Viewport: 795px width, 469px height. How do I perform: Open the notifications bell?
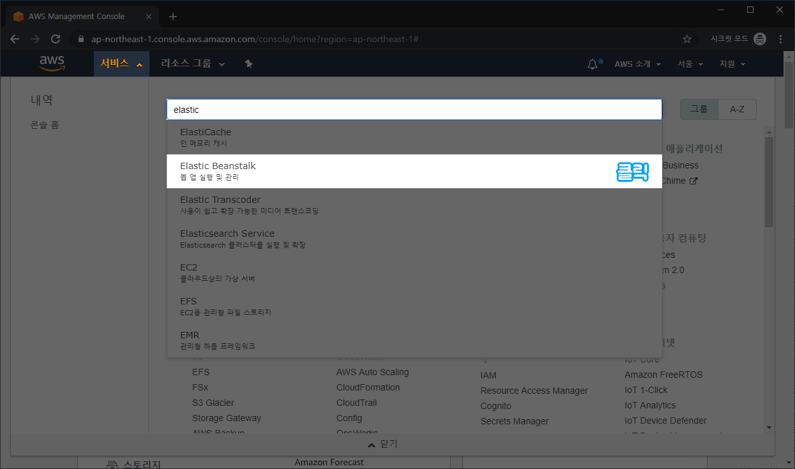click(592, 64)
